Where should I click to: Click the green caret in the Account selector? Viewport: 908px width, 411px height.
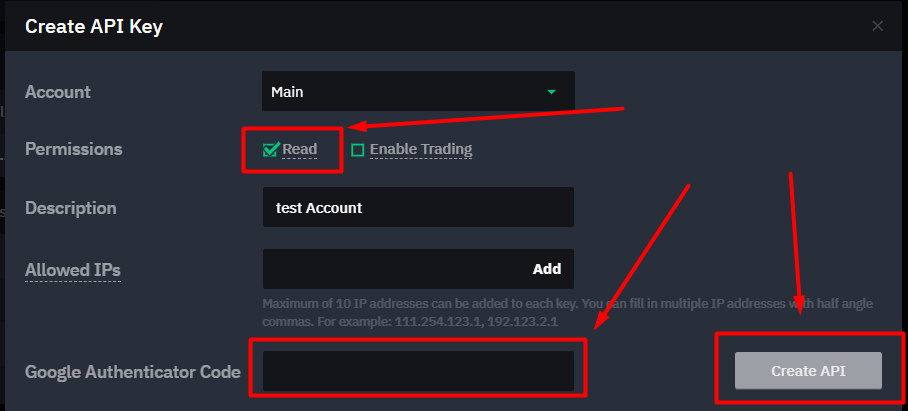551,92
